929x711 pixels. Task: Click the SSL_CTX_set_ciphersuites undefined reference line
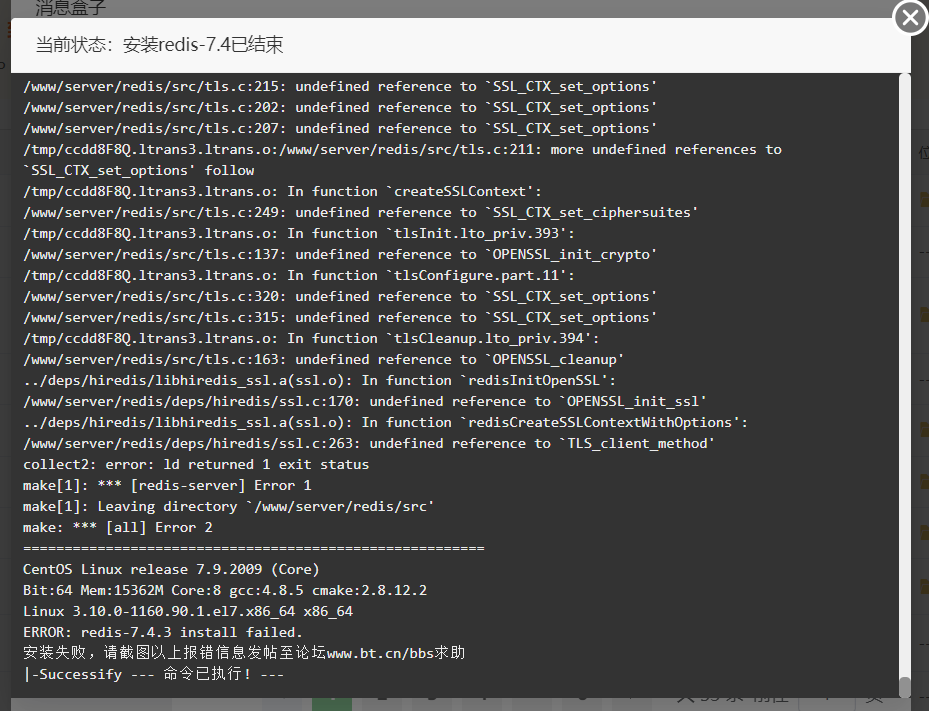click(360, 213)
